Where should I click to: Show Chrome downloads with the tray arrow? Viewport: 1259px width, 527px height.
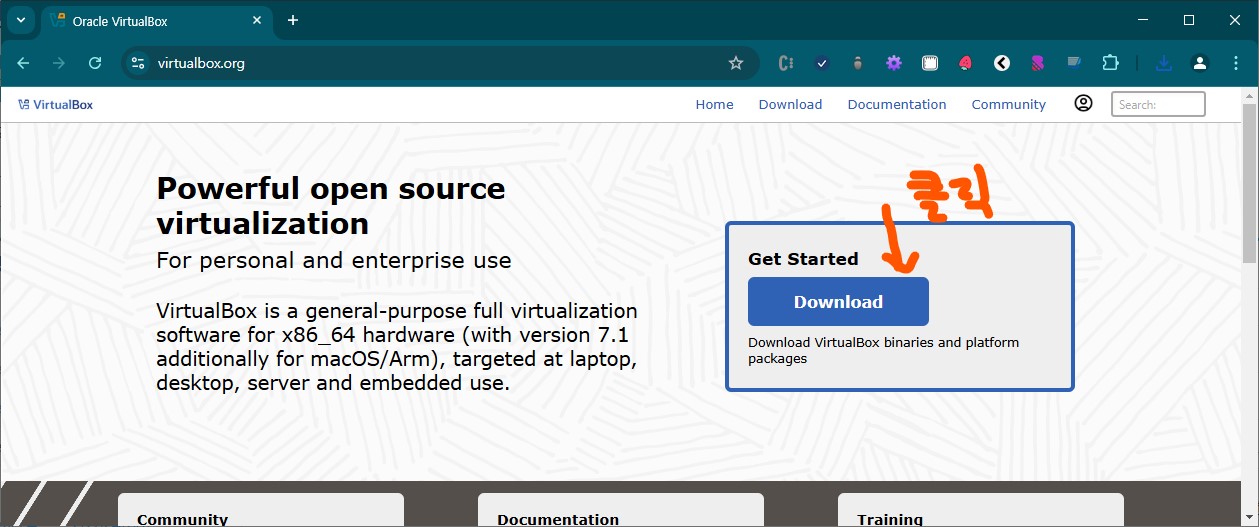click(x=1163, y=63)
